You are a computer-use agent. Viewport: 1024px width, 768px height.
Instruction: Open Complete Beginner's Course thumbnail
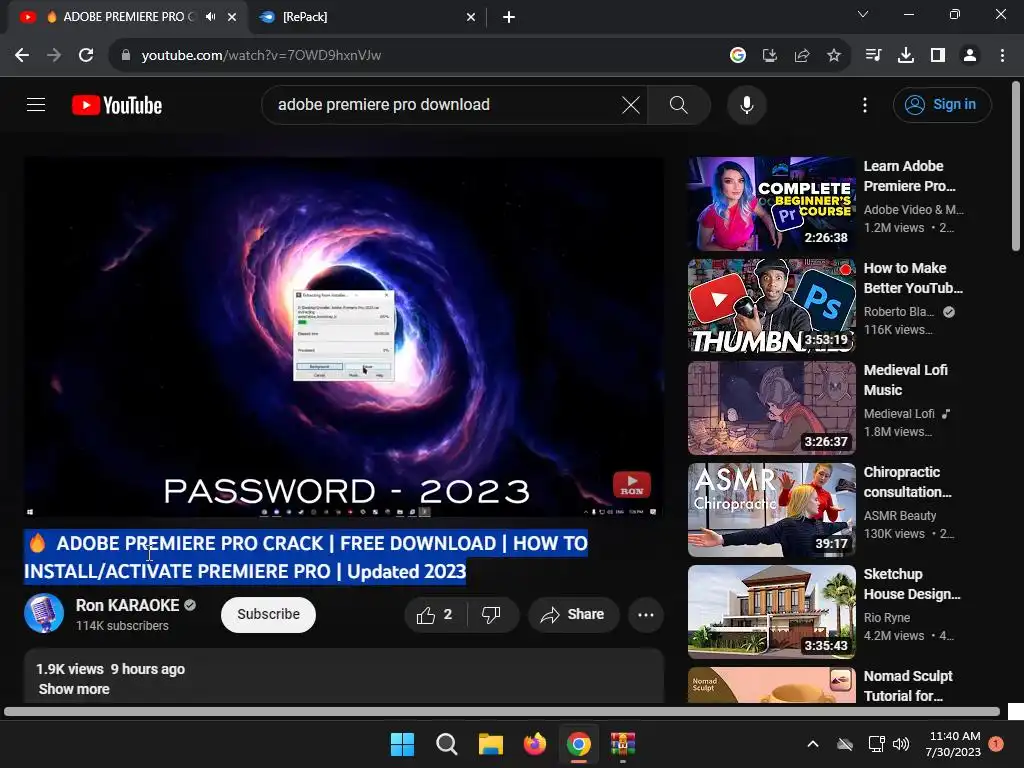point(771,204)
